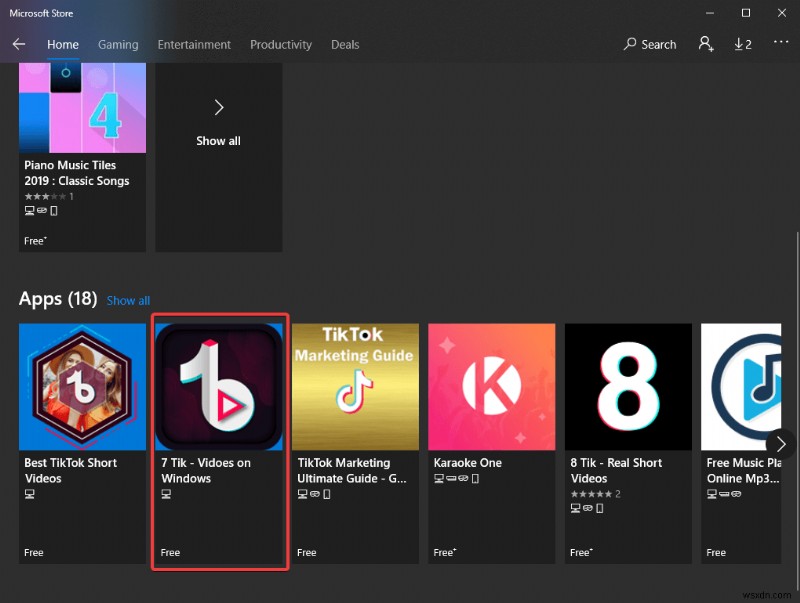Click the right arrow to see more apps
Screen dimensions: 800x603
pos(782,444)
